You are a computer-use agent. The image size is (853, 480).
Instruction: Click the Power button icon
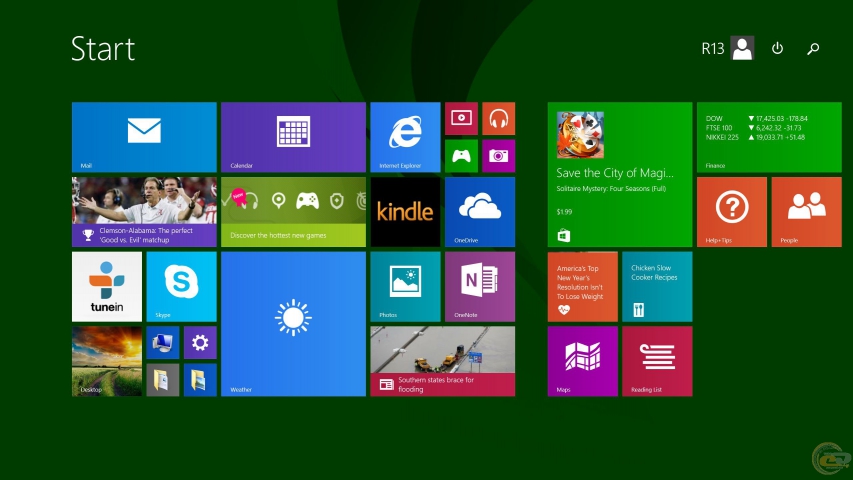point(777,48)
